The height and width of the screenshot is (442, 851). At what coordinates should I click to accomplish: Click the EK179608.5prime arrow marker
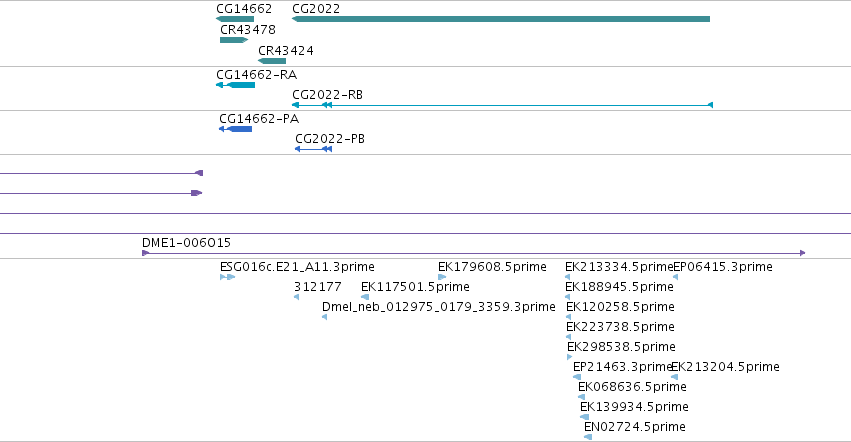tap(442, 277)
